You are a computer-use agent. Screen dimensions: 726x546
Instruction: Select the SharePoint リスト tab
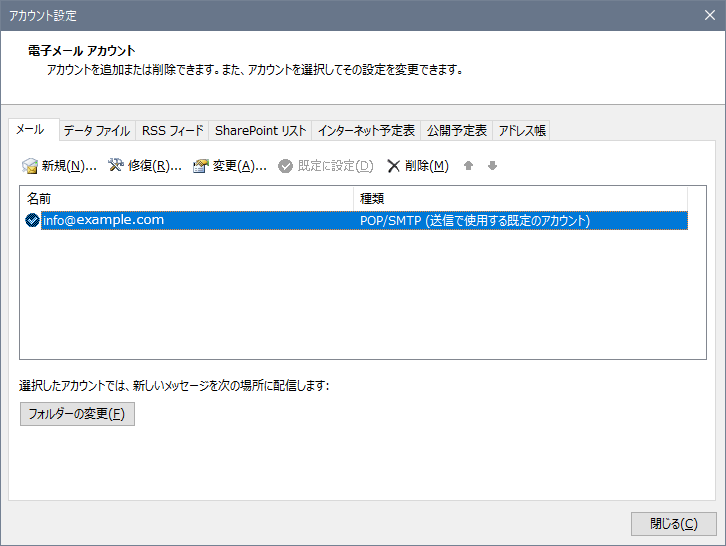pyautogui.click(x=260, y=131)
